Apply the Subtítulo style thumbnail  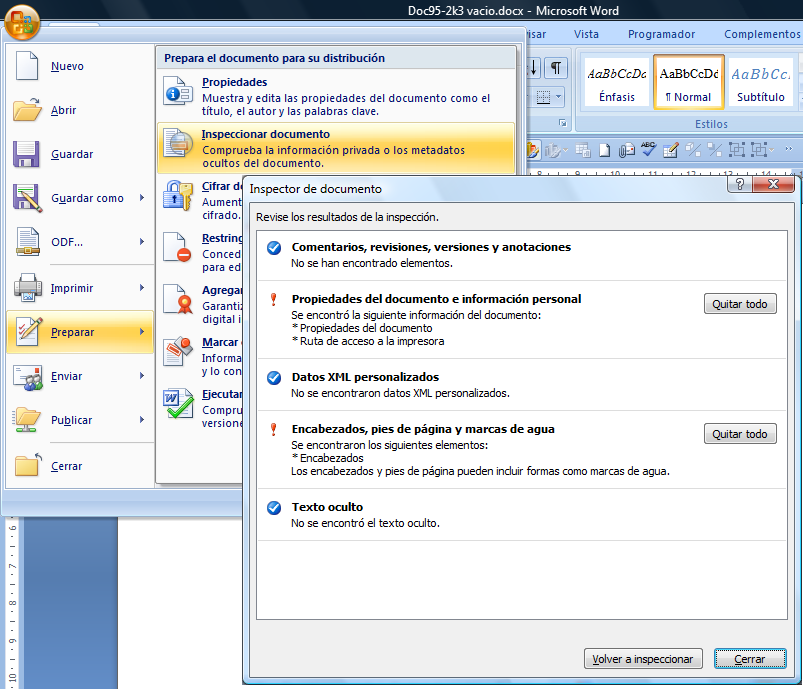(x=761, y=83)
